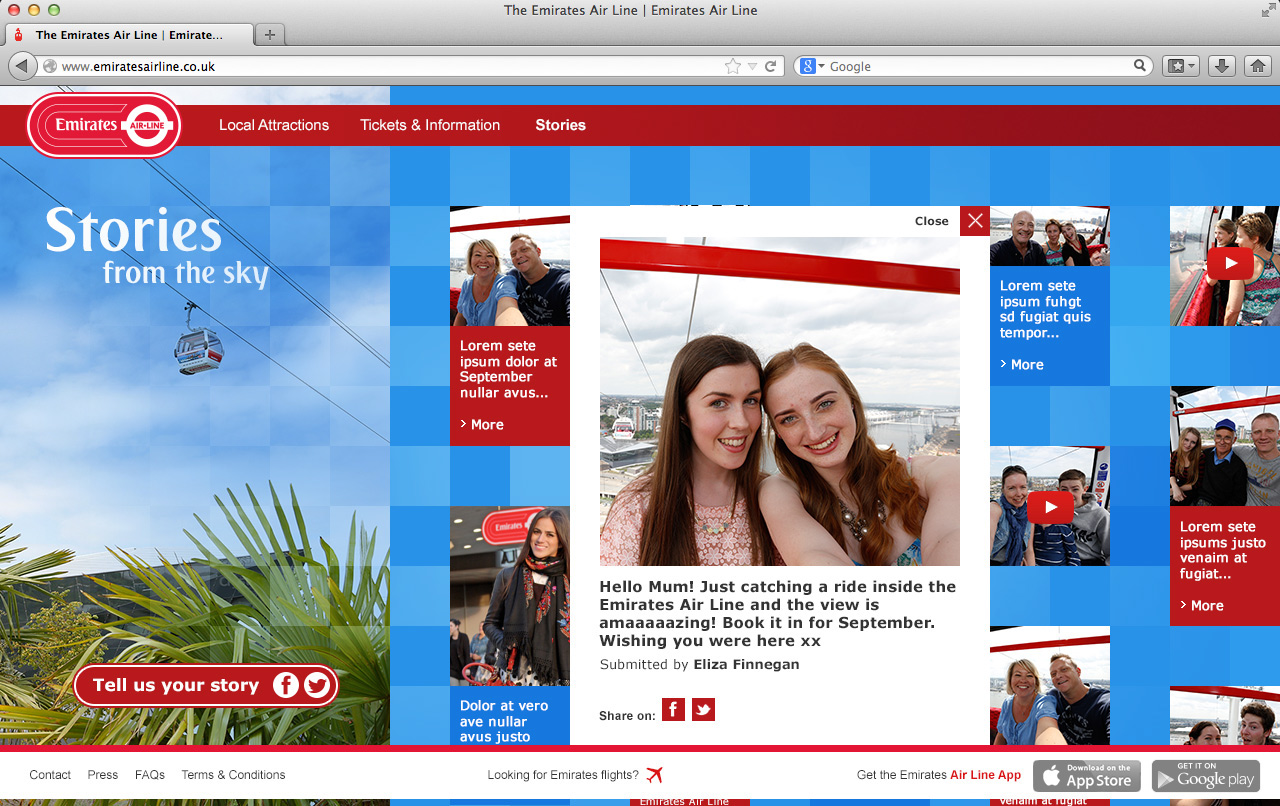
Task: Select The Emirates Air Line browser tab
Action: tap(128, 35)
